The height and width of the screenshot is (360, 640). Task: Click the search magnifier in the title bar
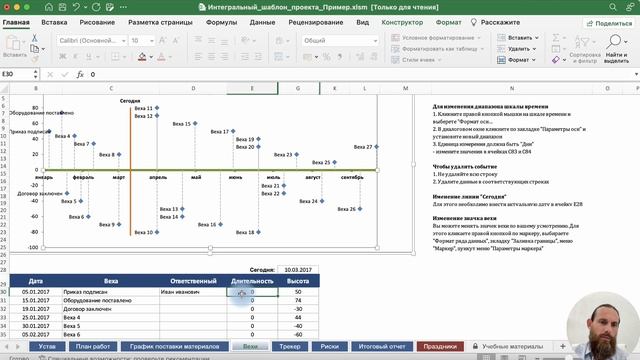tap(613, 7)
